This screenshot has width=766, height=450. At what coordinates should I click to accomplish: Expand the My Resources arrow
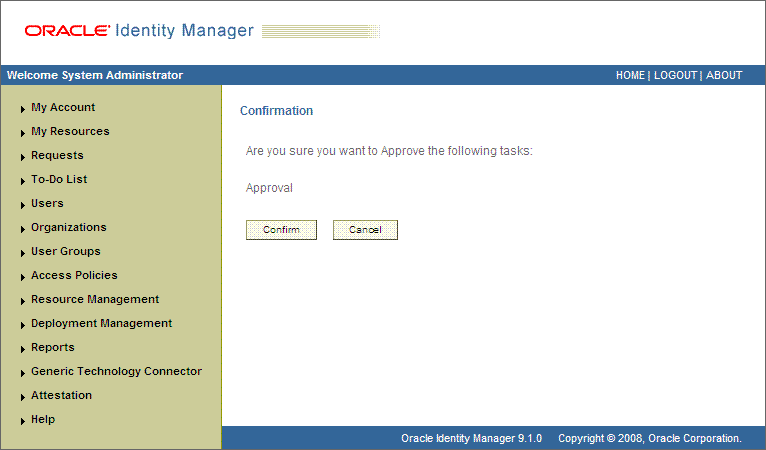pos(22,133)
